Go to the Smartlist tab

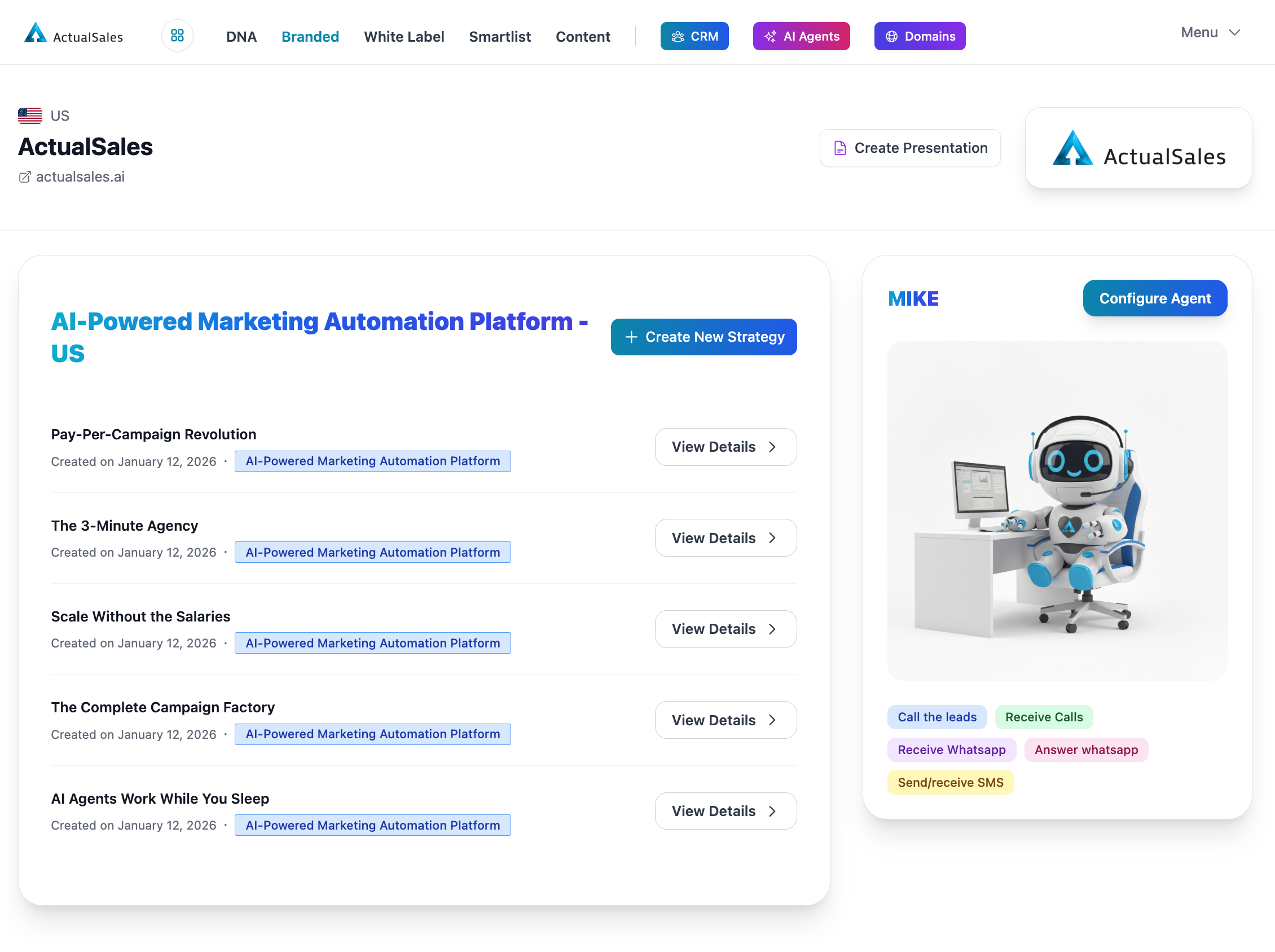[499, 36]
